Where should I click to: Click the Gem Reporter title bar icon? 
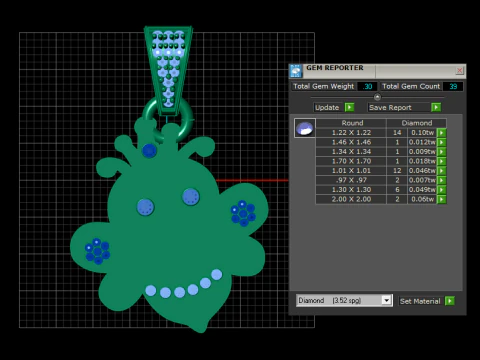296,71
